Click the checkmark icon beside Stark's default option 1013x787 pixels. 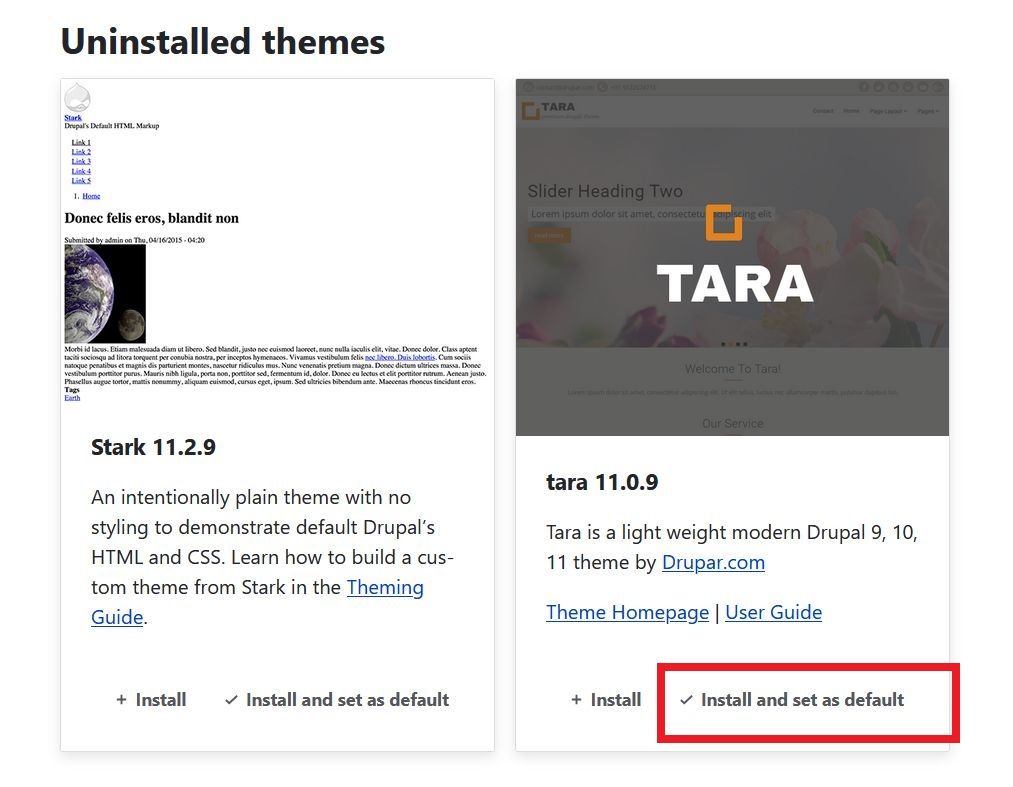(x=232, y=700)
